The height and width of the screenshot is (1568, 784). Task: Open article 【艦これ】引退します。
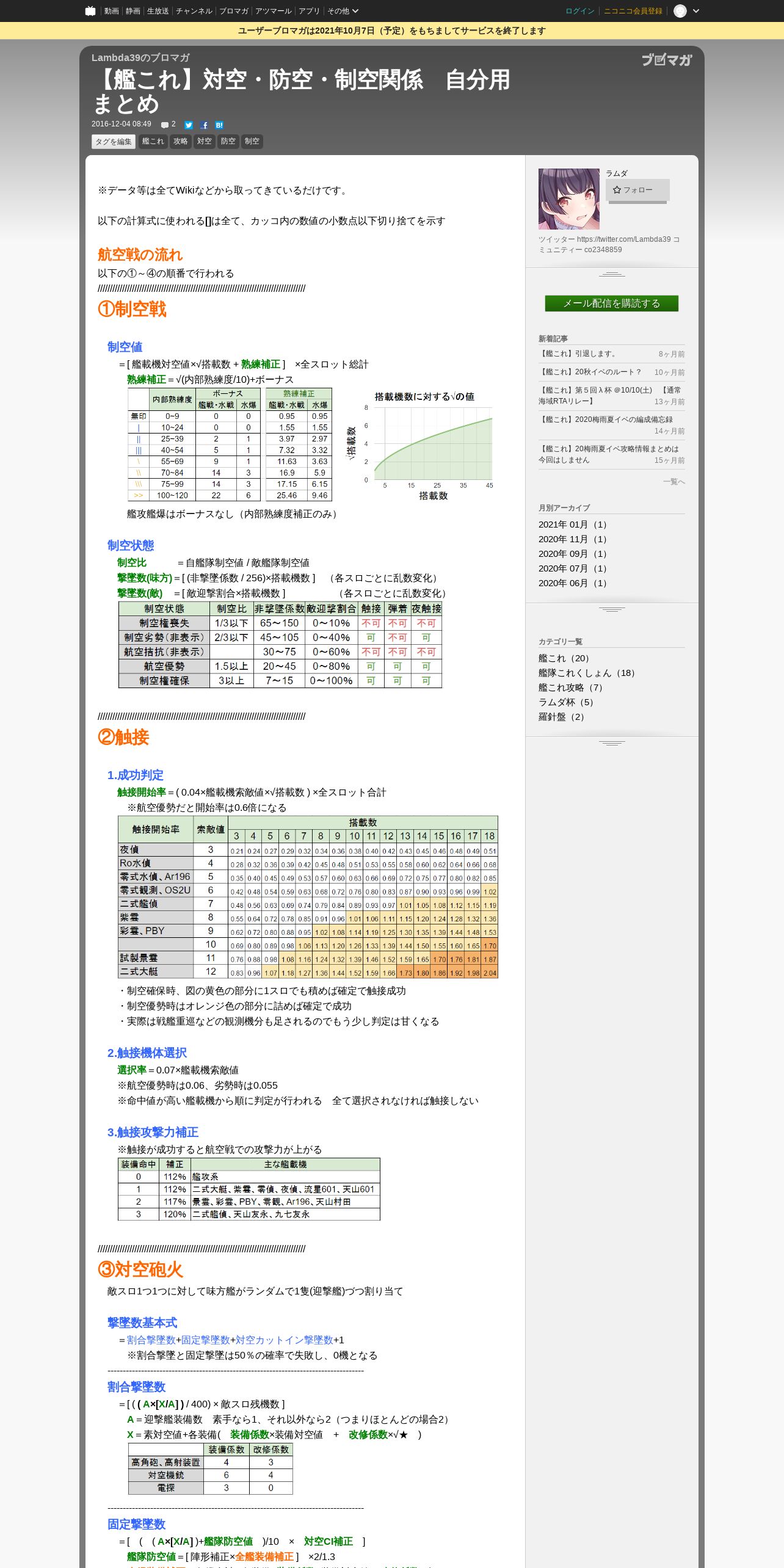tap(579, 354)
